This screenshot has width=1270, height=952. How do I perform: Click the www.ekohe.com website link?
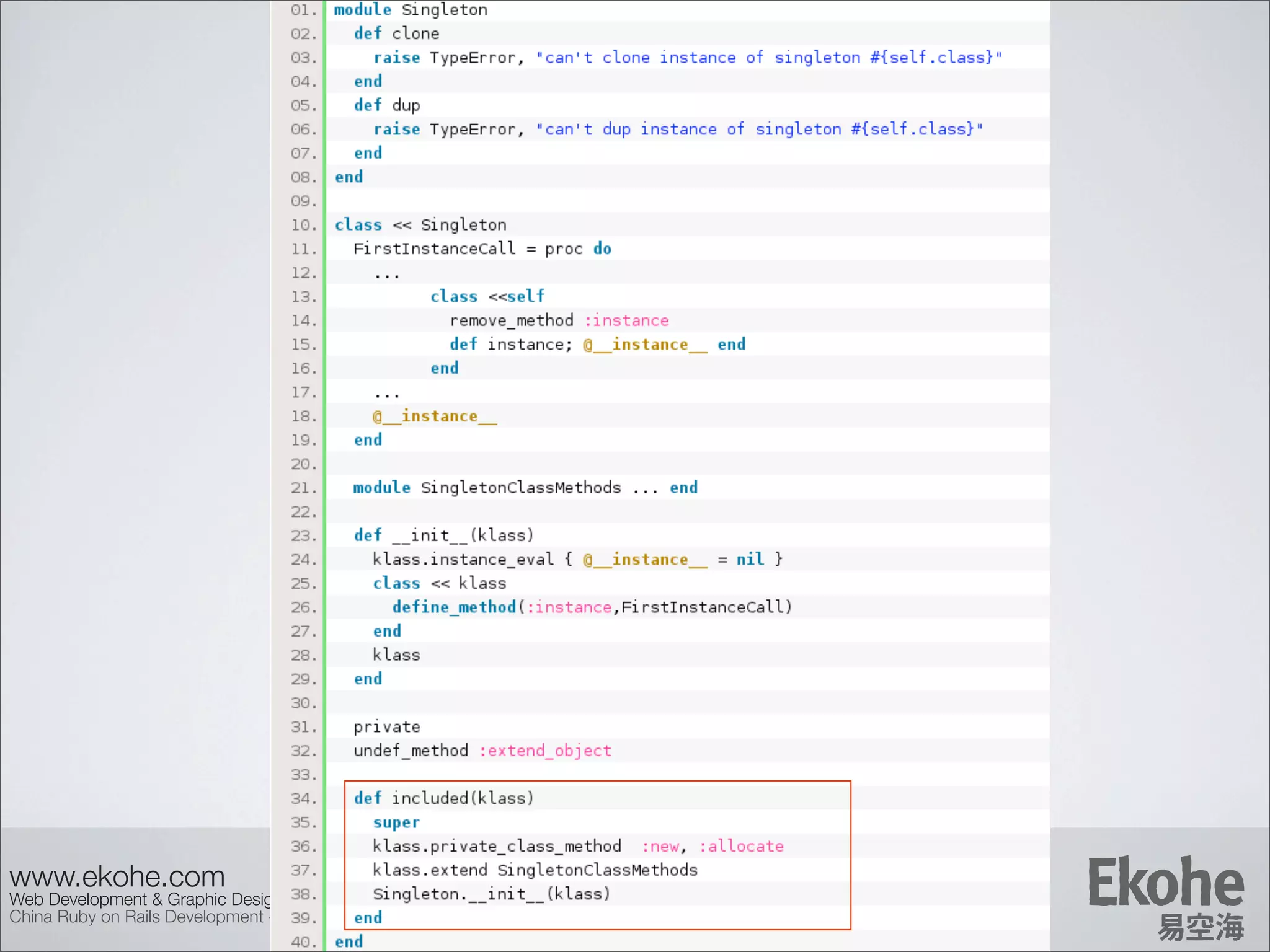point(117,876)
